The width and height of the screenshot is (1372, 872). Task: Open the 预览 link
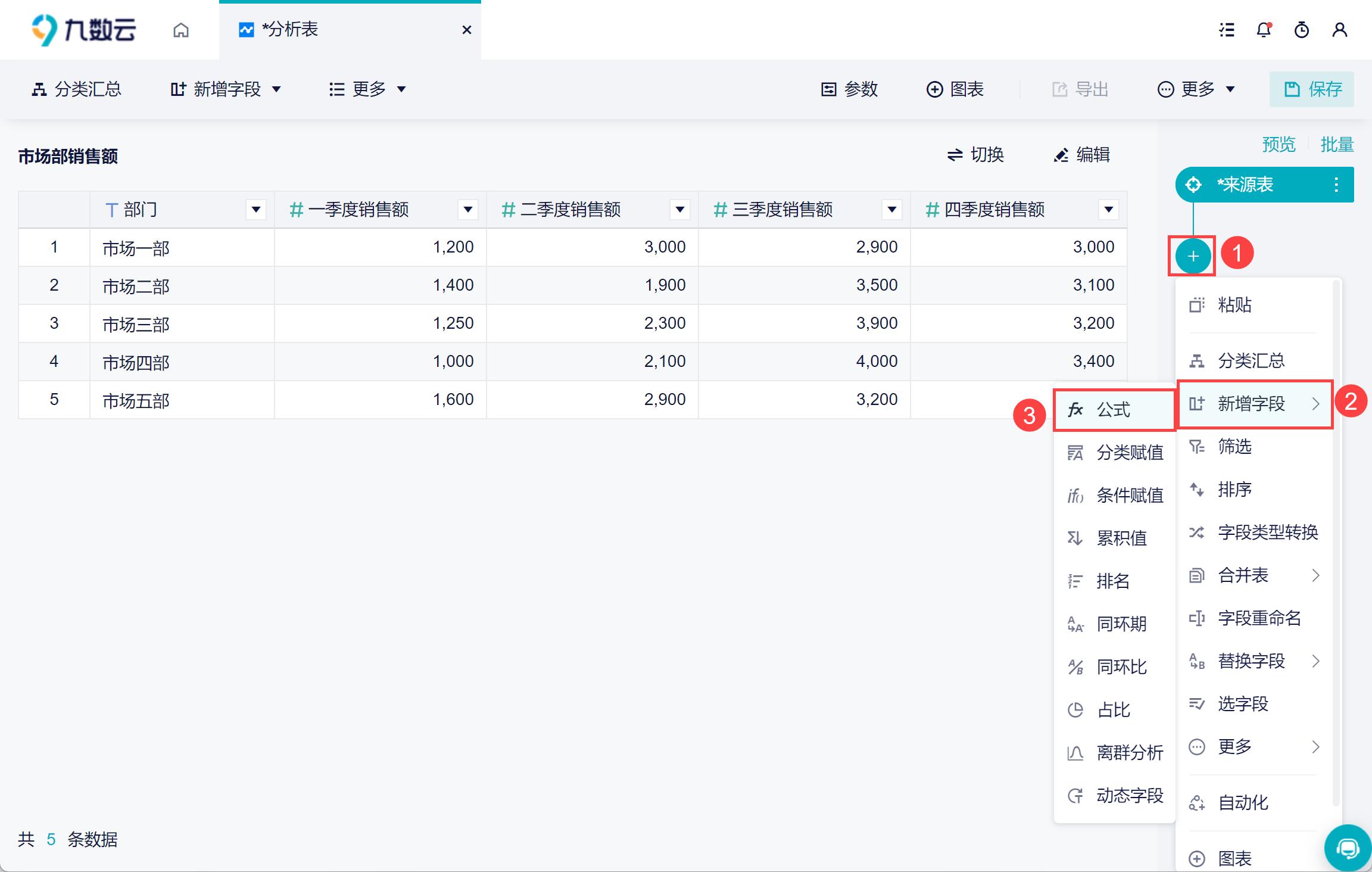coord(1279,144)
